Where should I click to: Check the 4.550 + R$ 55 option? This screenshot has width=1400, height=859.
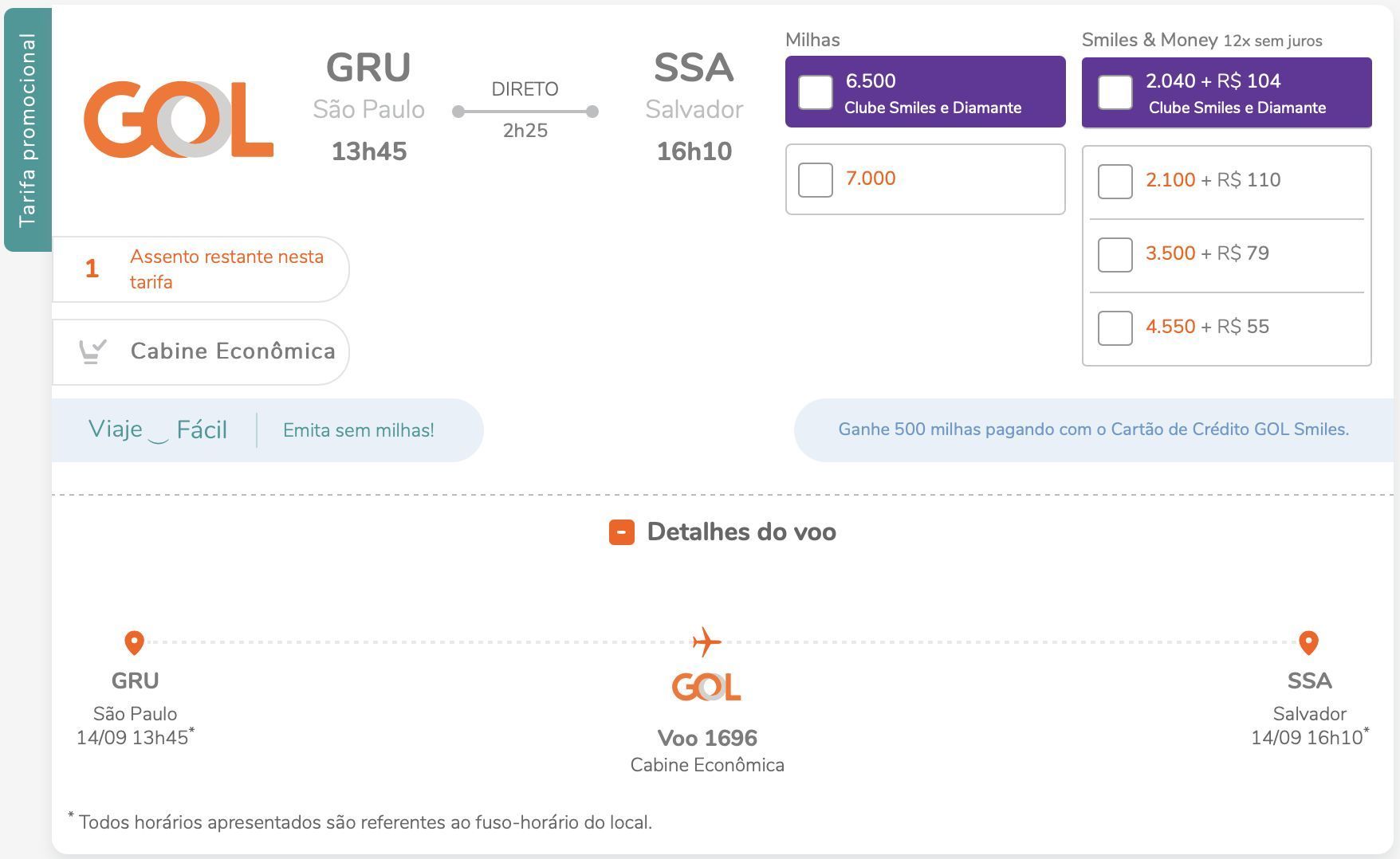point(1115,328)
